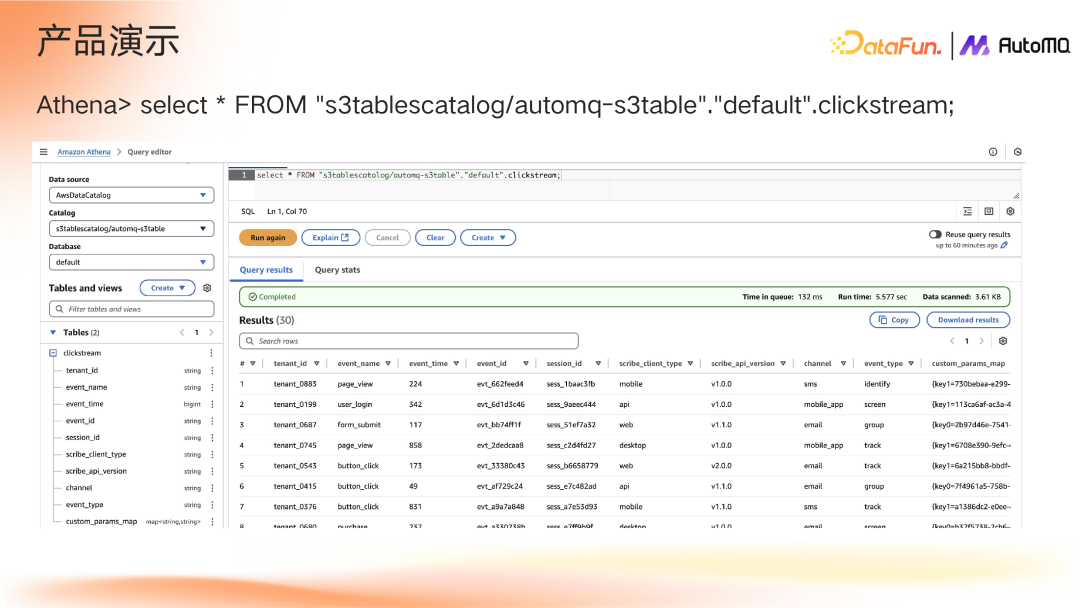
Task: Go to previous results page arrow
Action: pyautogui.click(x=952, y=341)
